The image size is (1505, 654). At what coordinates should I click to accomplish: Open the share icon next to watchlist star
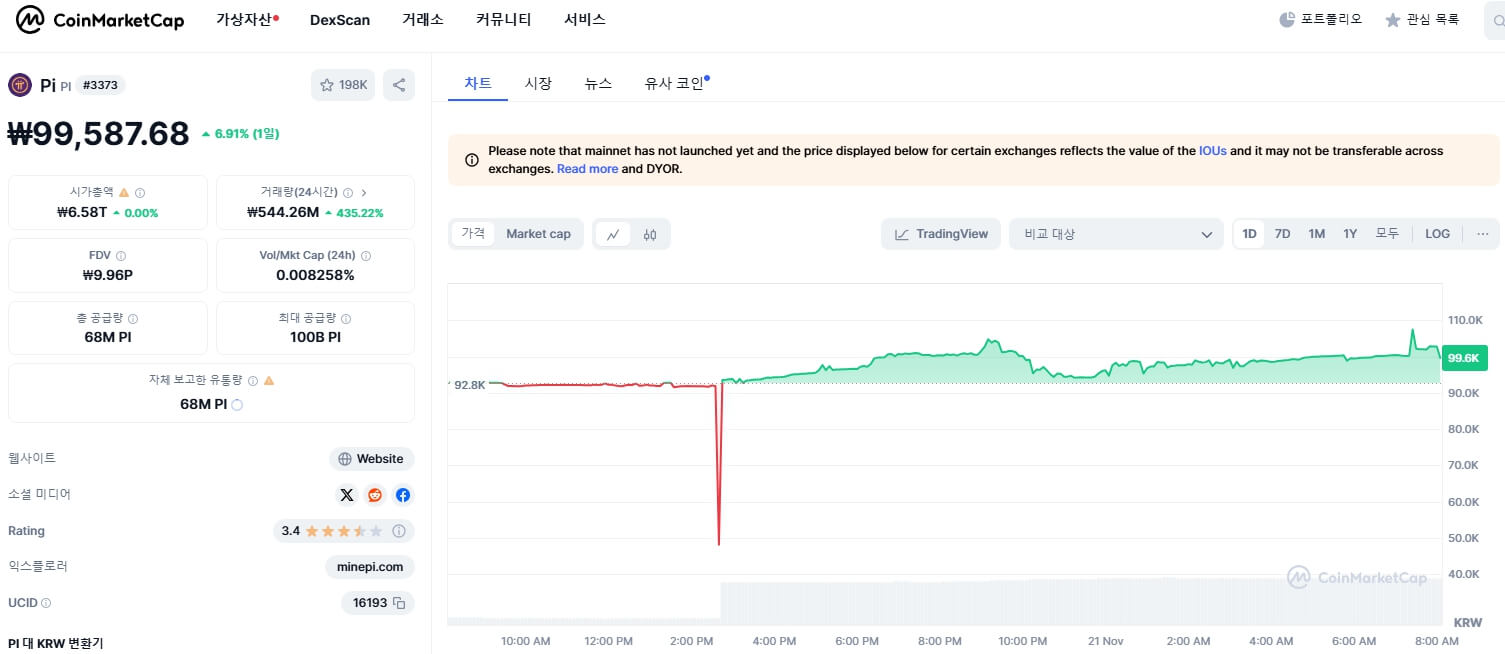[x=398, y=84]
